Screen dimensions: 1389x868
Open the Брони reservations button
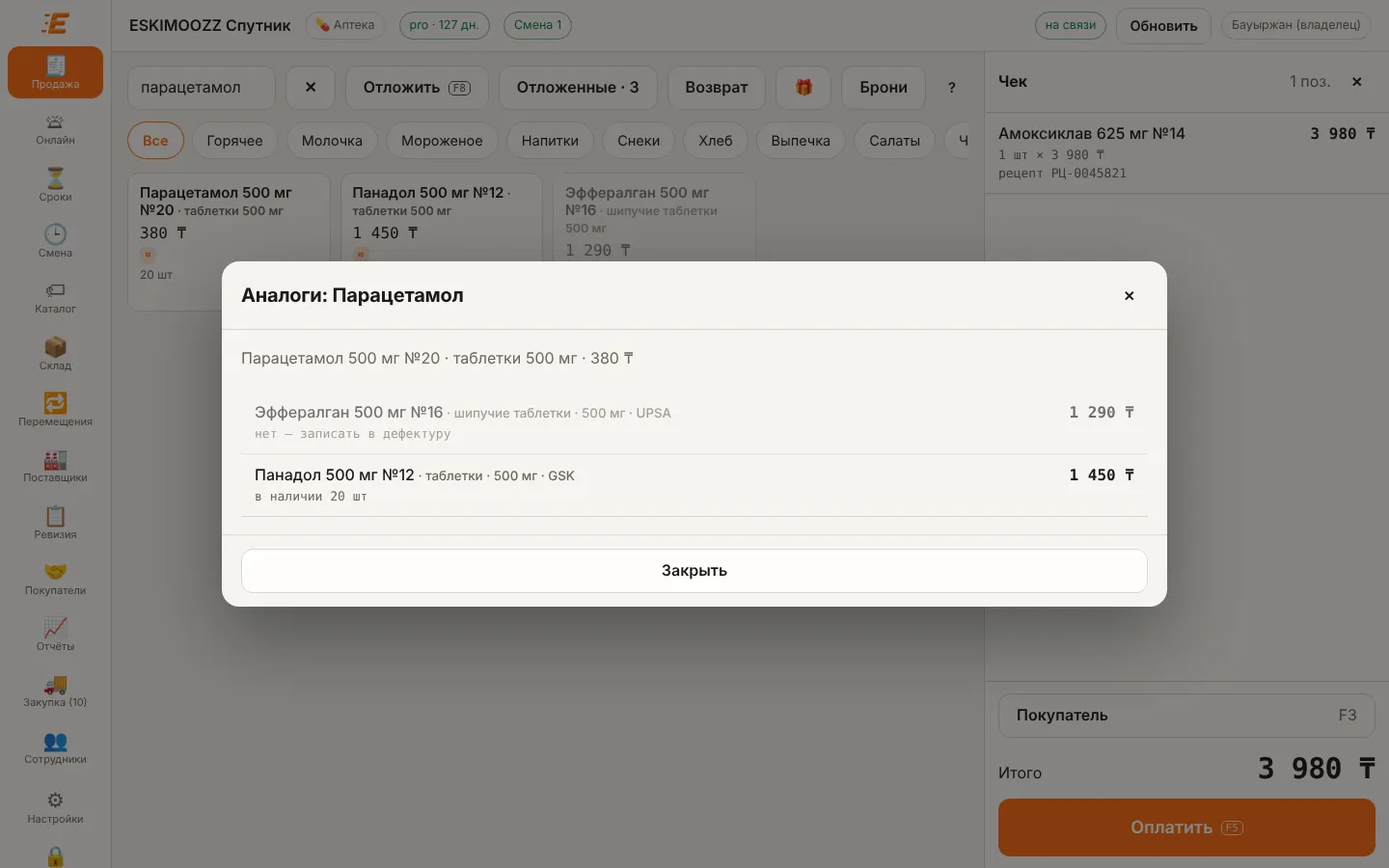coord(884,87)
